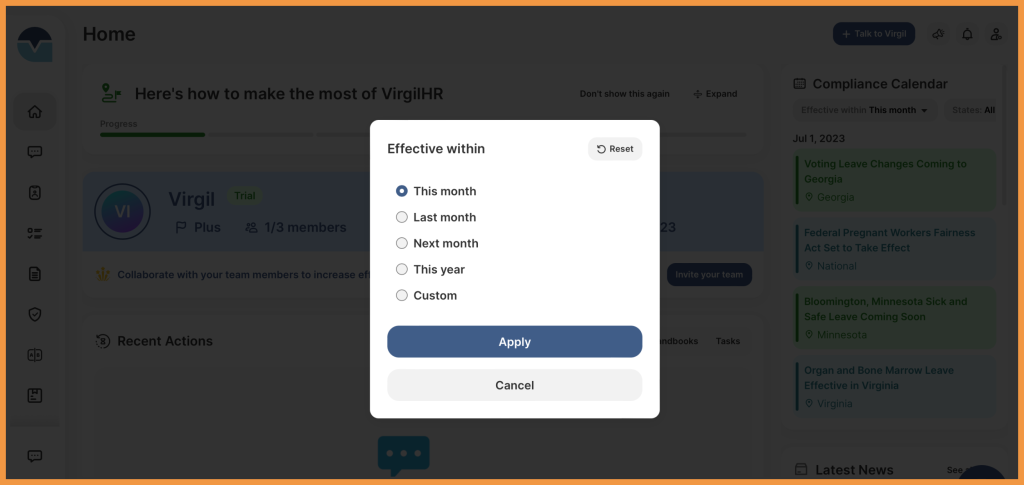Open the States filter dropdown
The width and height of the screenshot is (1024, 485).
point(973,110)
